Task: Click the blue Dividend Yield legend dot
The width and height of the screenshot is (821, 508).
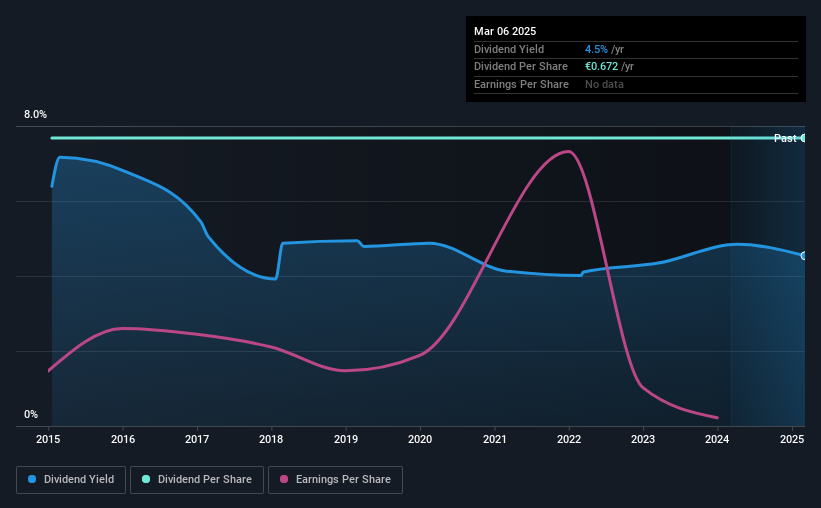Action: (32, 479)
